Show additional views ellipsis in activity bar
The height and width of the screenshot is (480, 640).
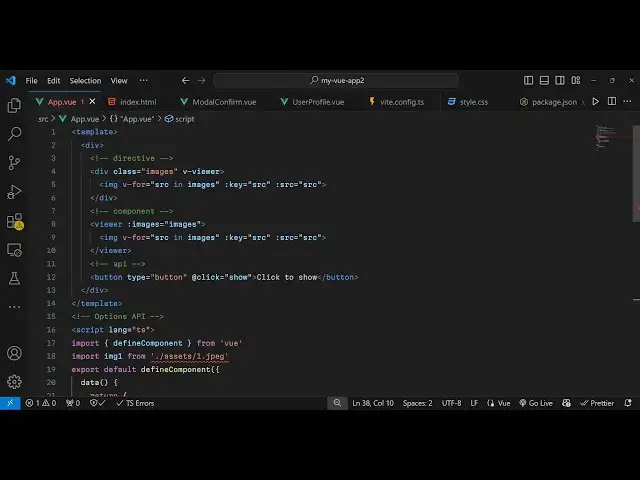[x=14, y=307]
